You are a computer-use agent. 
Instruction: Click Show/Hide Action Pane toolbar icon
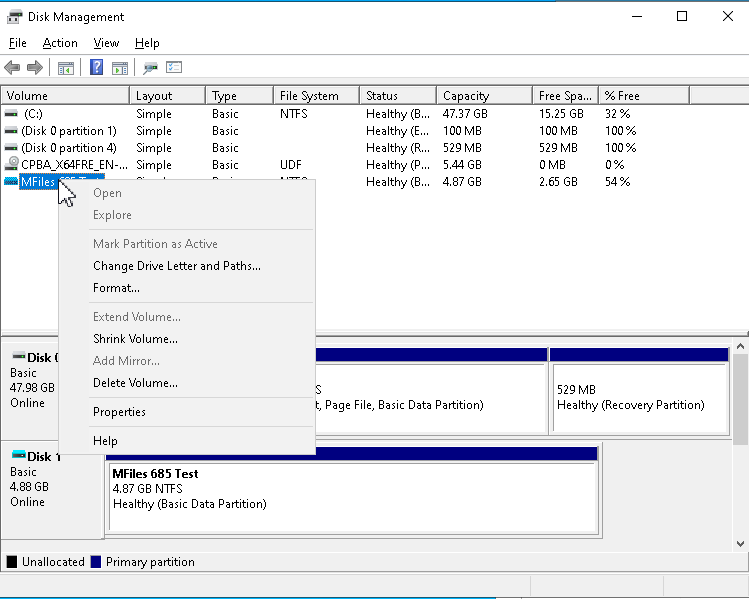pos(120,68)
